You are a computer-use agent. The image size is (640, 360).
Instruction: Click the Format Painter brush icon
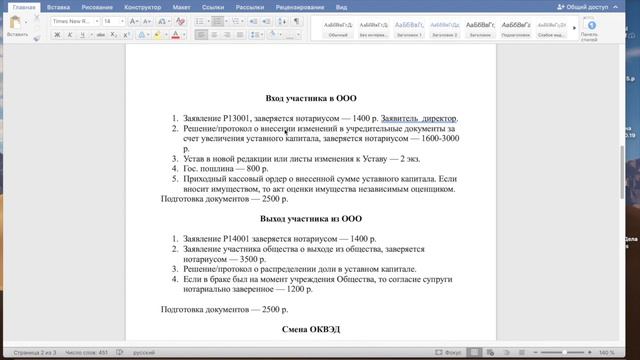click(x=37, y=38)
